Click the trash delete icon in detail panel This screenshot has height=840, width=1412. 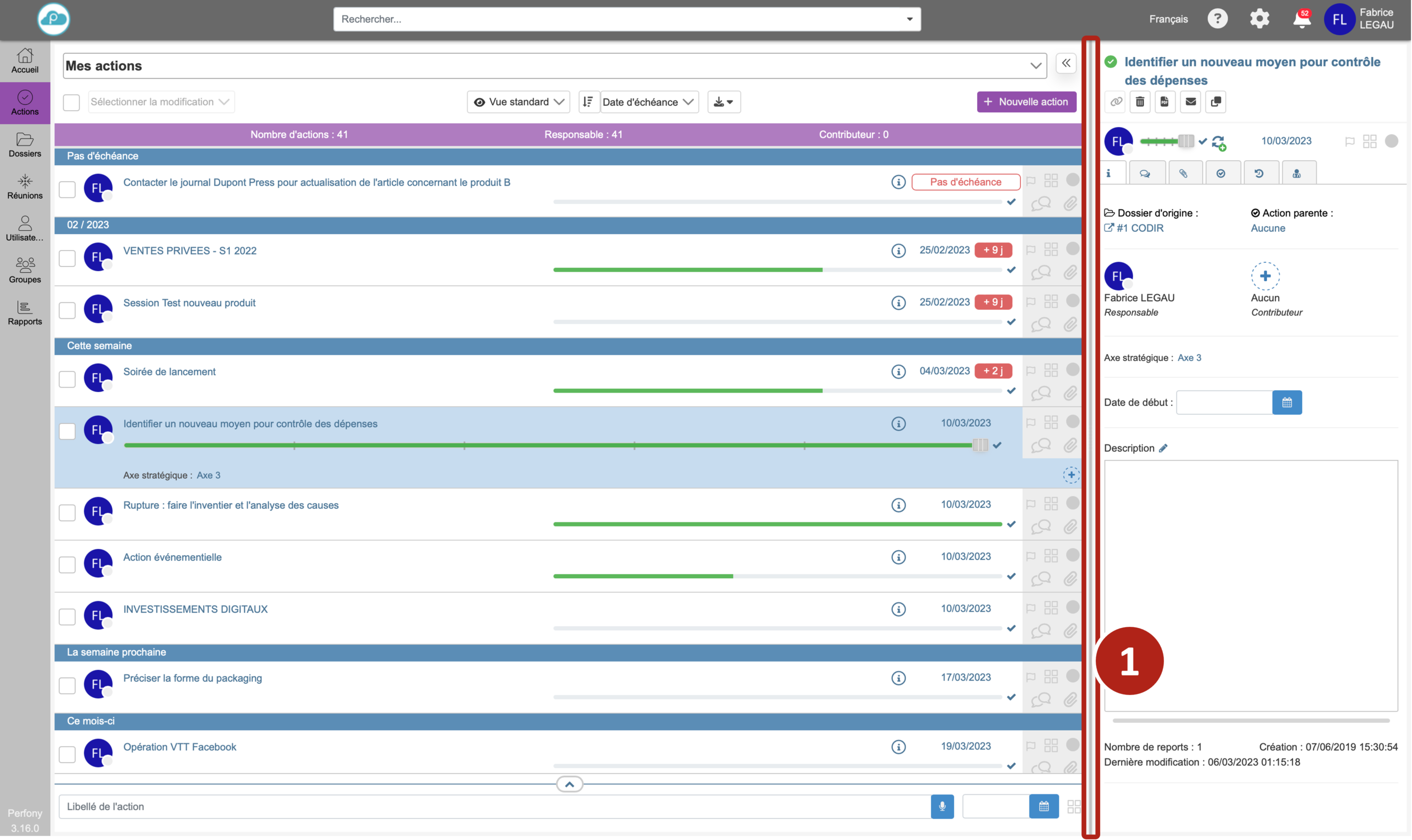[1140, 102]
